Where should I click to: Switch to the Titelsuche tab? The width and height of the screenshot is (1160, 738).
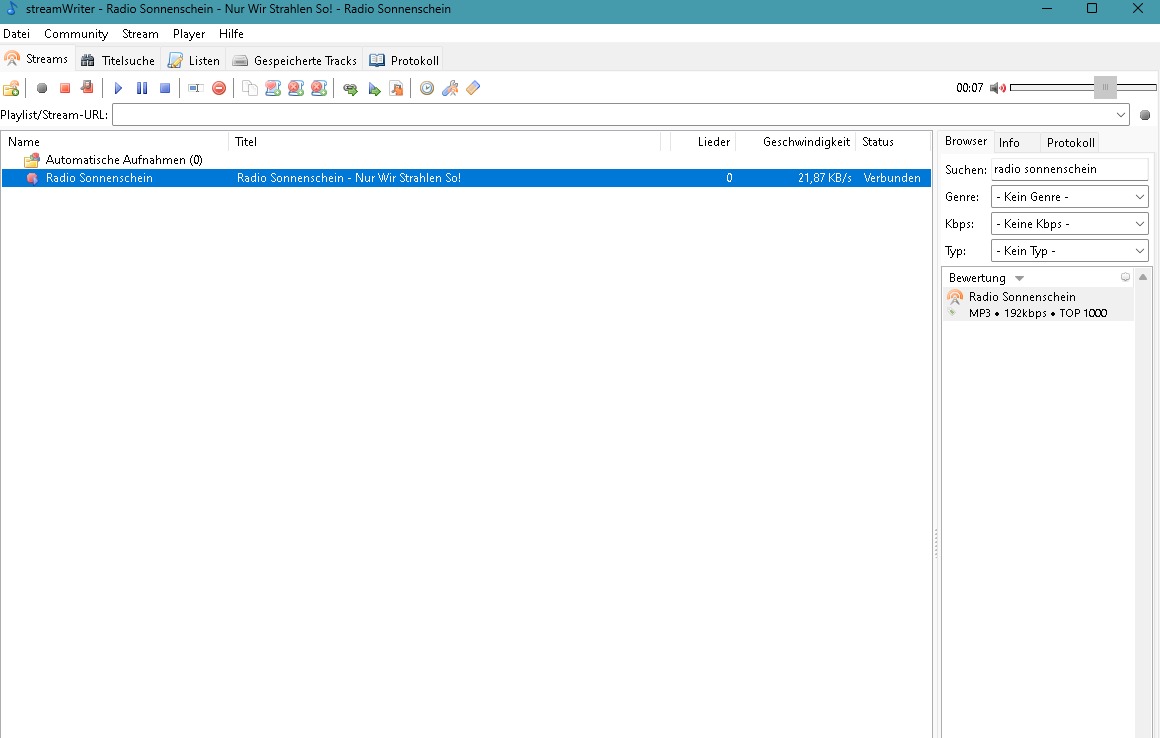tap(118, 61)
